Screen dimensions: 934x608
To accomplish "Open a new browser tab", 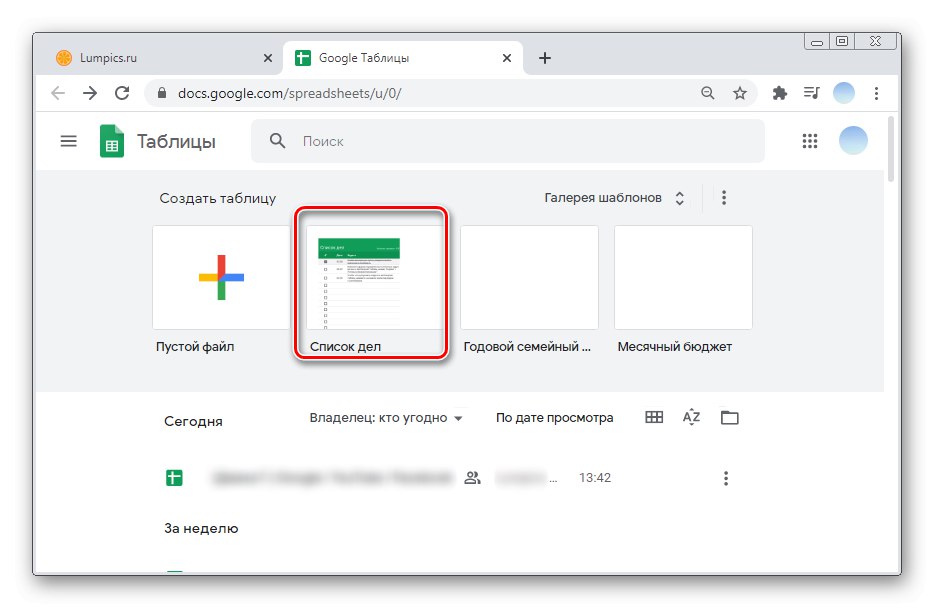I will point(545,58).
